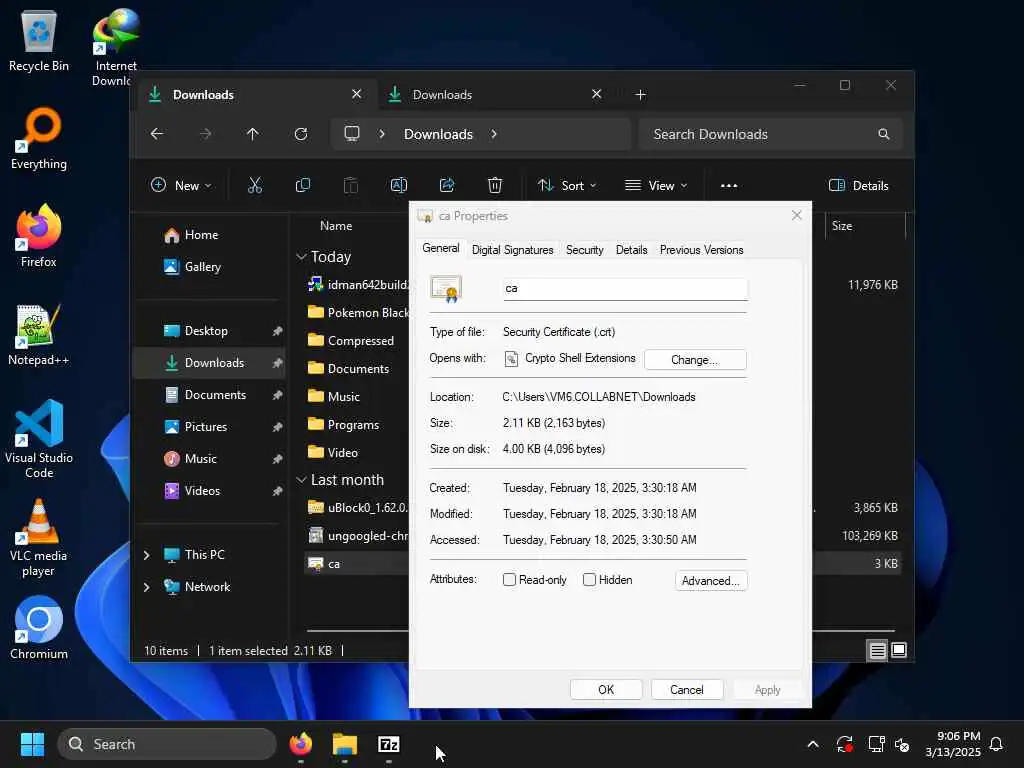Select Pictures in the navigation pane
The width and height of the screenshot is (1024, 768).
[209, 427]
